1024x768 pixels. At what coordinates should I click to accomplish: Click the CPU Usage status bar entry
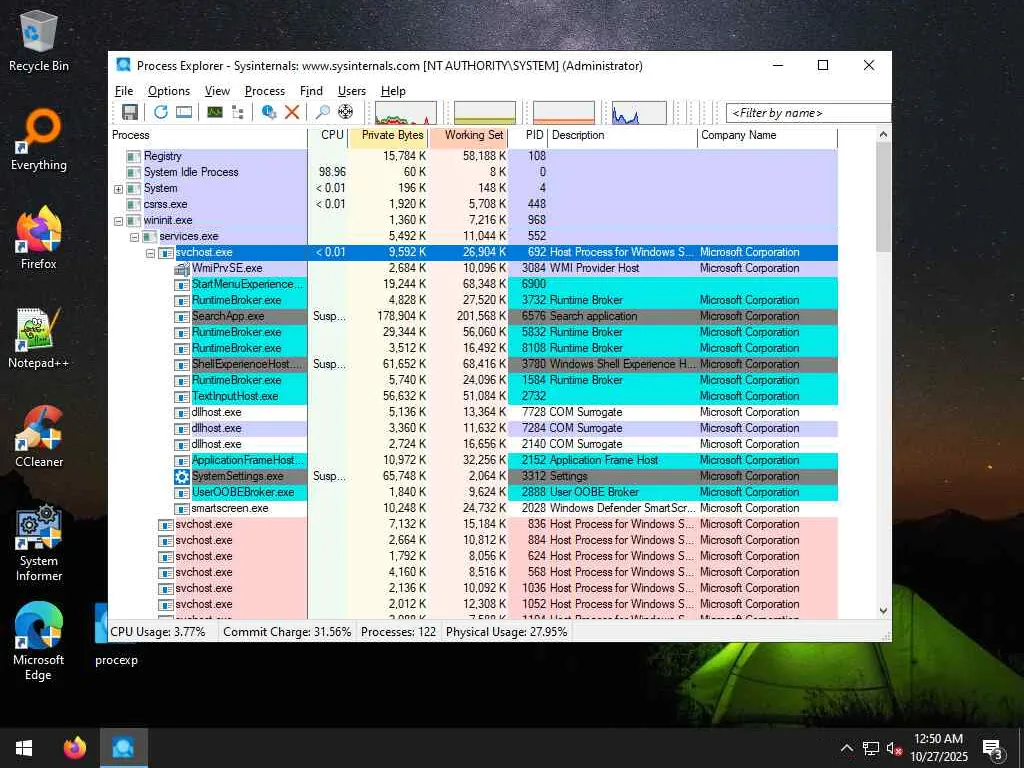tap(158, 632)
